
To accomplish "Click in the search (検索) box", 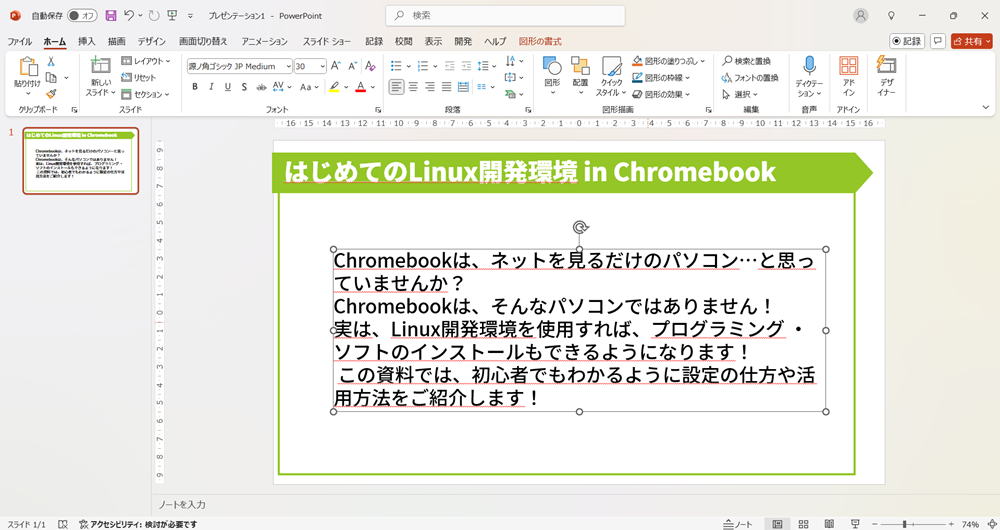I will [x=505, y=15].
